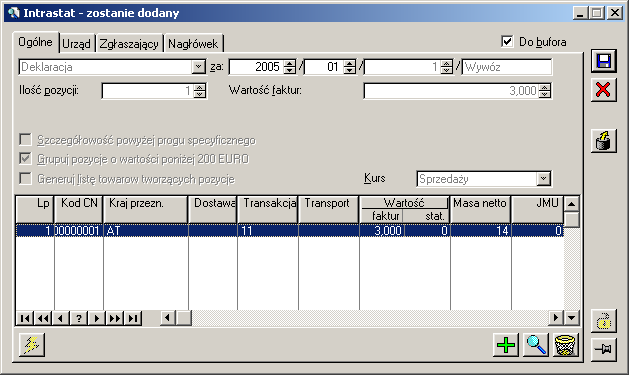Toggle the Do bufora checkbox
Screen dimensions: 629x375
pos(507,41)
